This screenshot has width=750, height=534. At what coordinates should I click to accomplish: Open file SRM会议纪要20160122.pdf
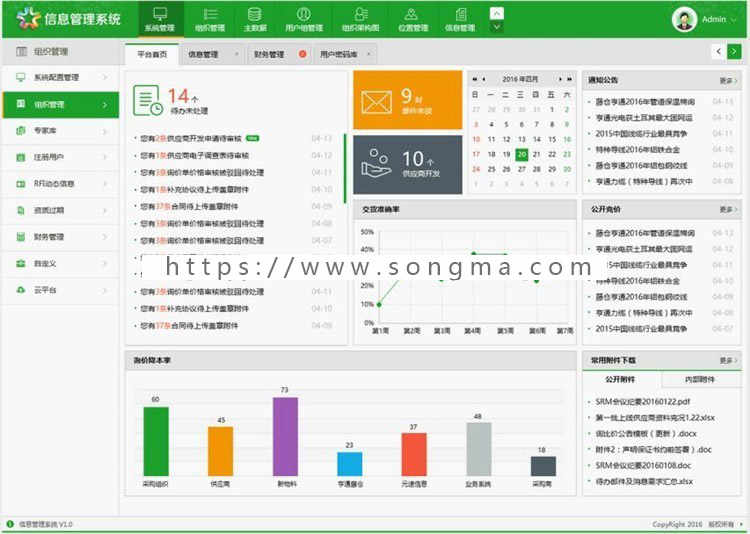click(x=642, y=401)
